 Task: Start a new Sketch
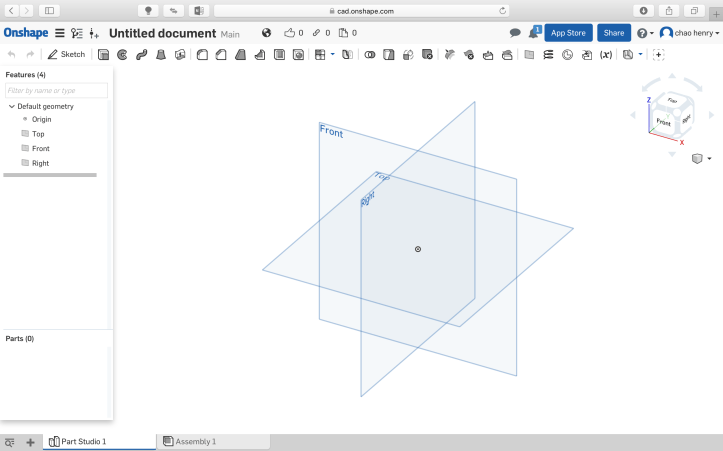coord(66,54)
